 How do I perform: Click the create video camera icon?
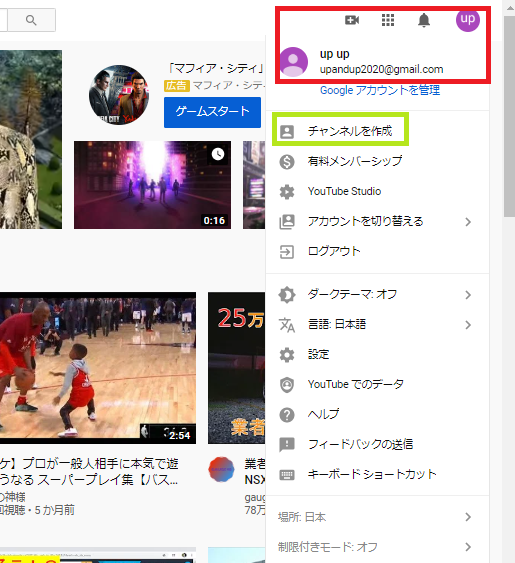tap(352, 20)
